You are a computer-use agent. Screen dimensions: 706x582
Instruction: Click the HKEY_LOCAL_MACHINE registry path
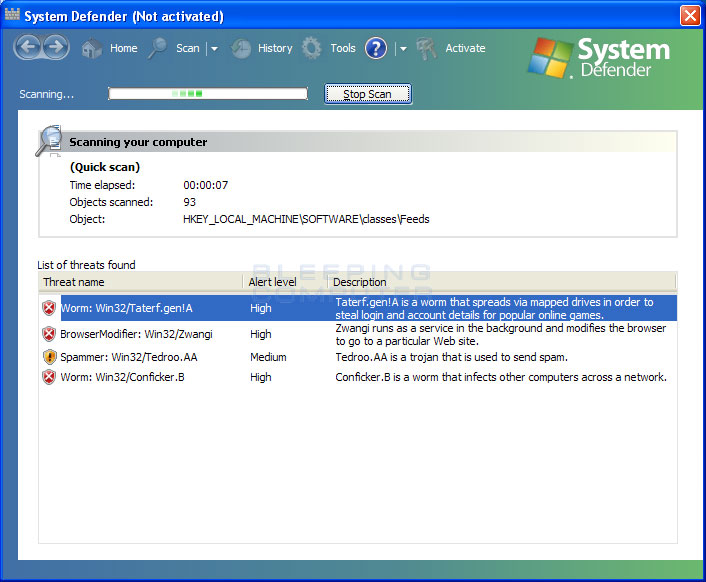306,219
